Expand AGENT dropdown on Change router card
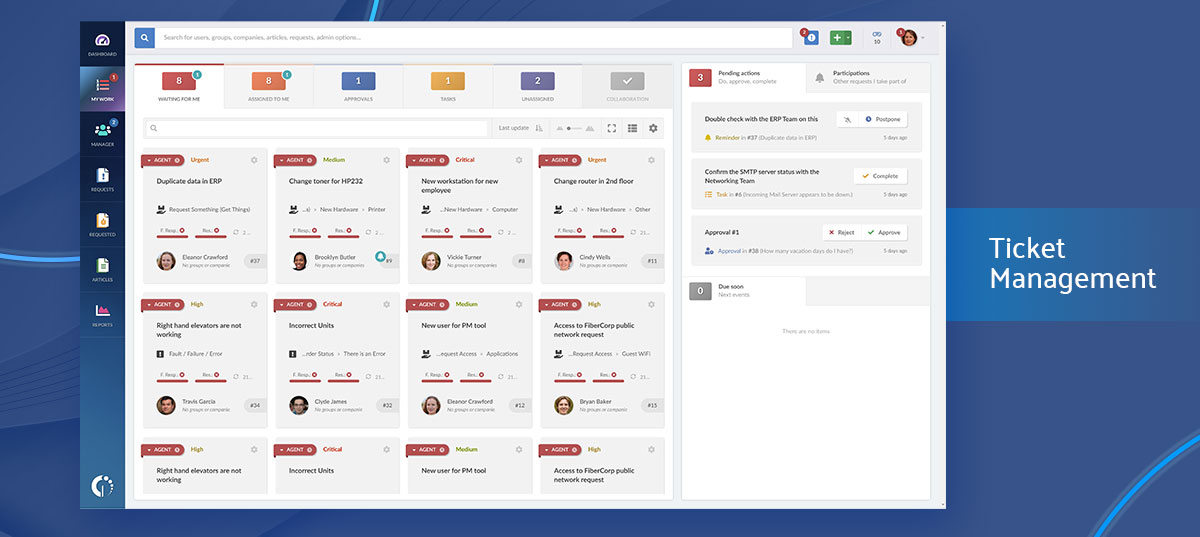Screen dimensions: 1200x537 546,160
